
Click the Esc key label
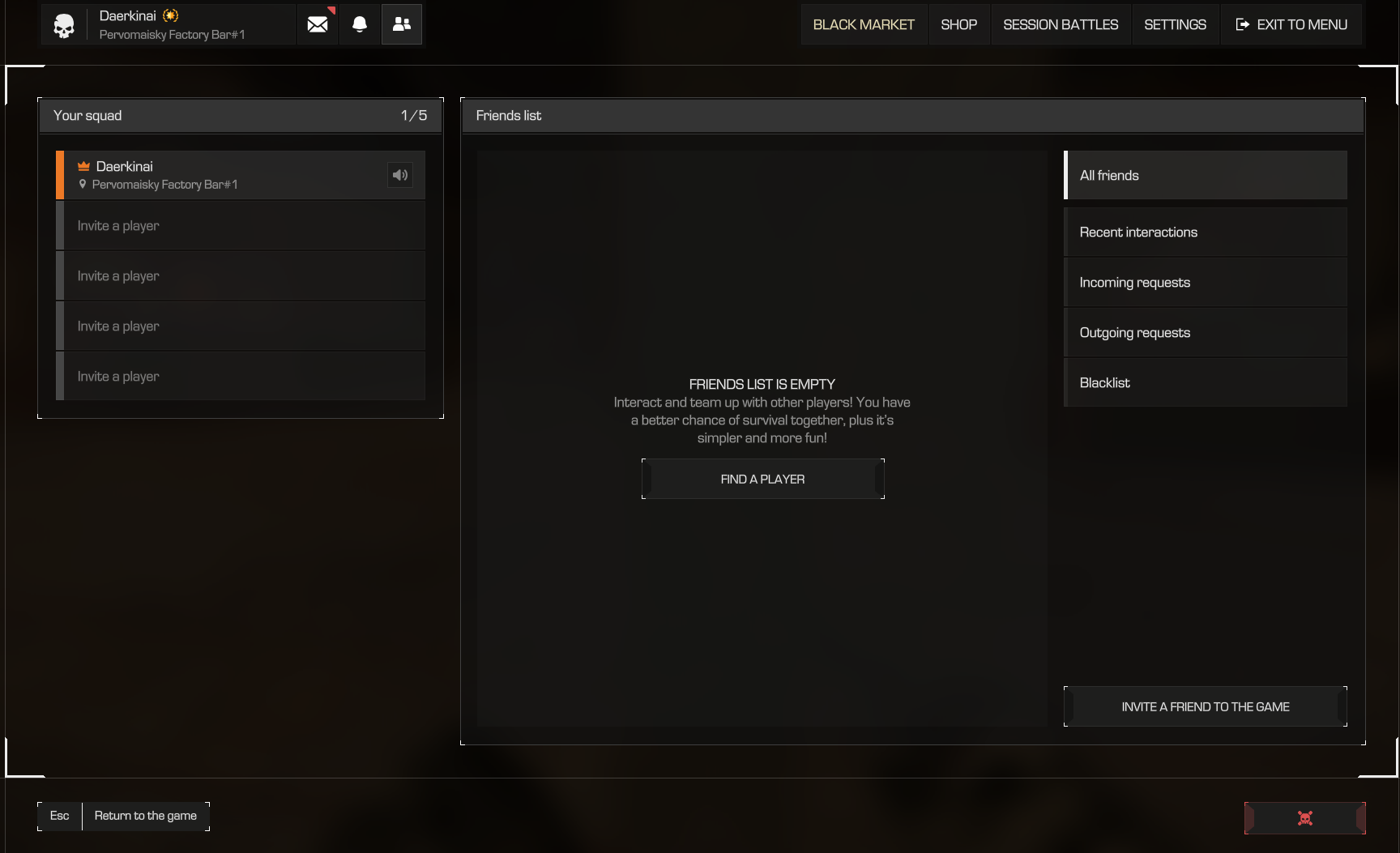60,816
